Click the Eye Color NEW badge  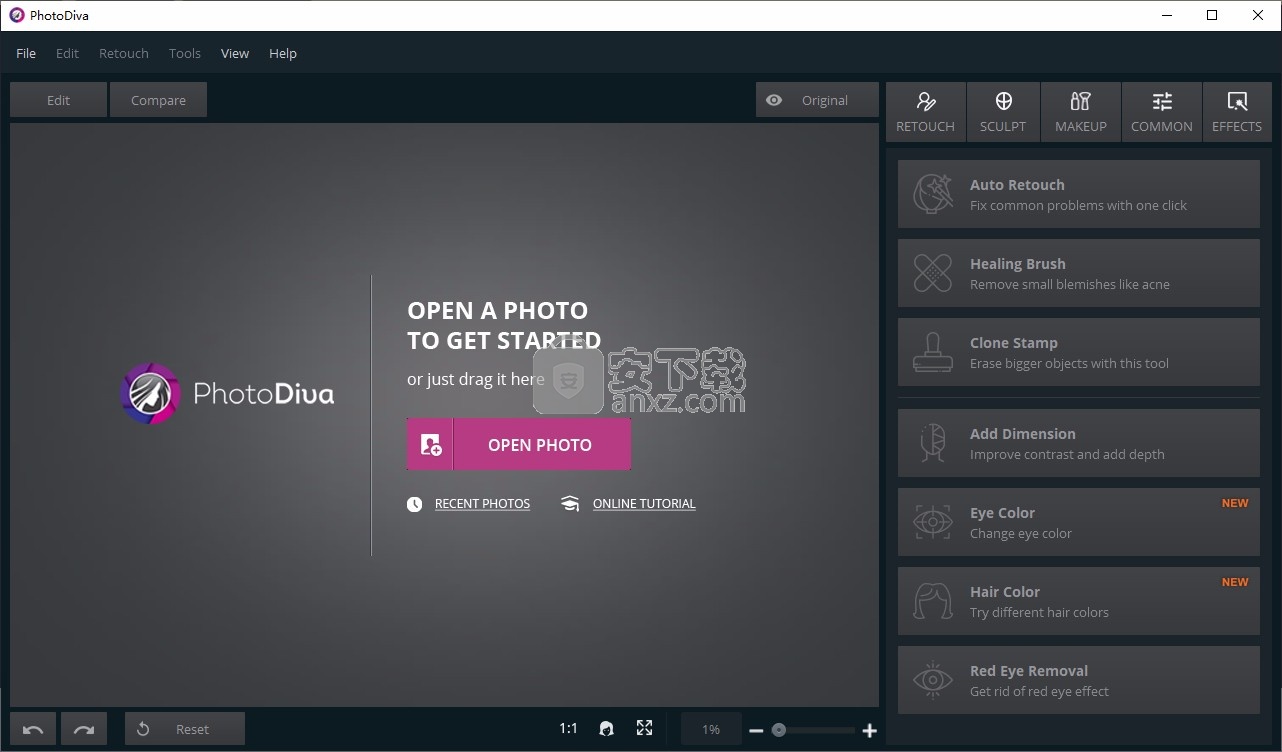click(1235, 503)
